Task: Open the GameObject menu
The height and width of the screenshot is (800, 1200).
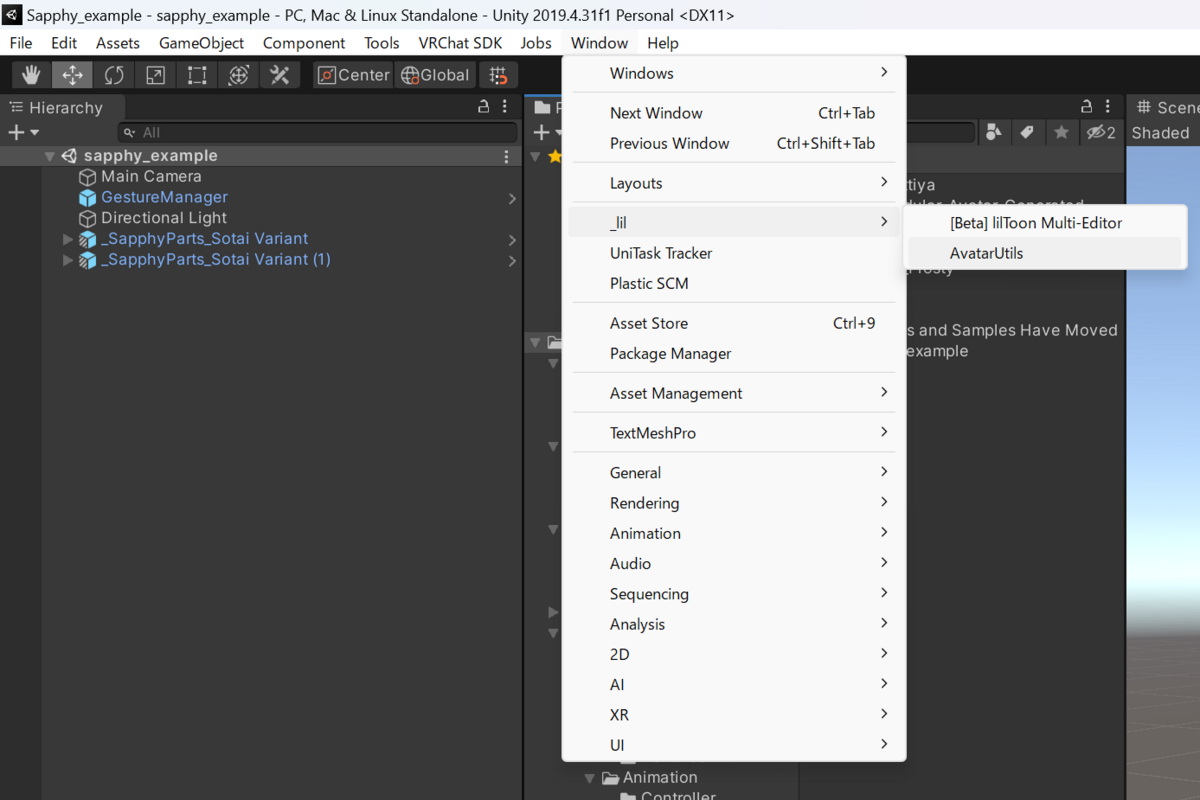Action: (x=201, y=43)
